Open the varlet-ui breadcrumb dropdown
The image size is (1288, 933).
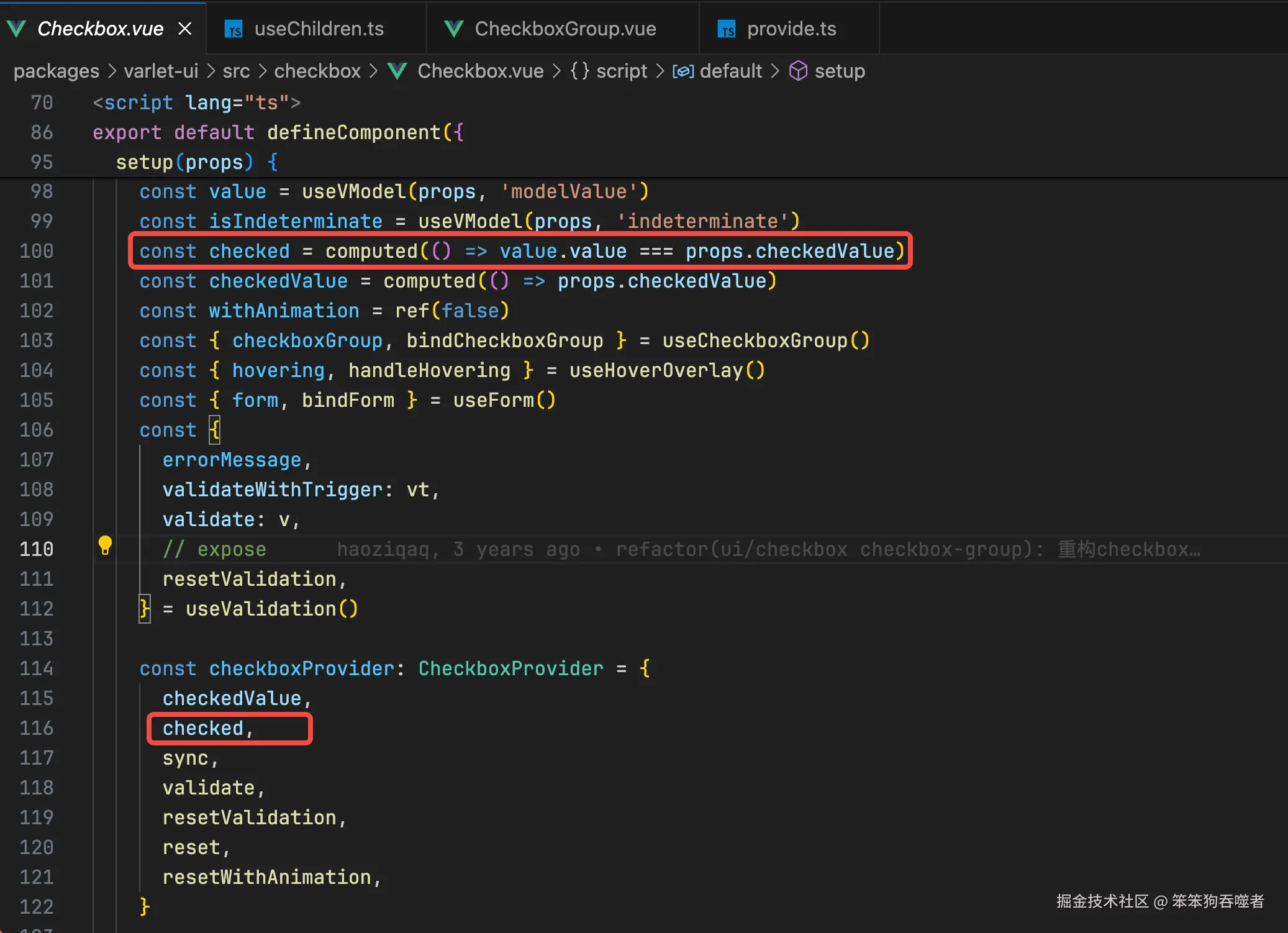pyautogui.click(x=161, y=71)
